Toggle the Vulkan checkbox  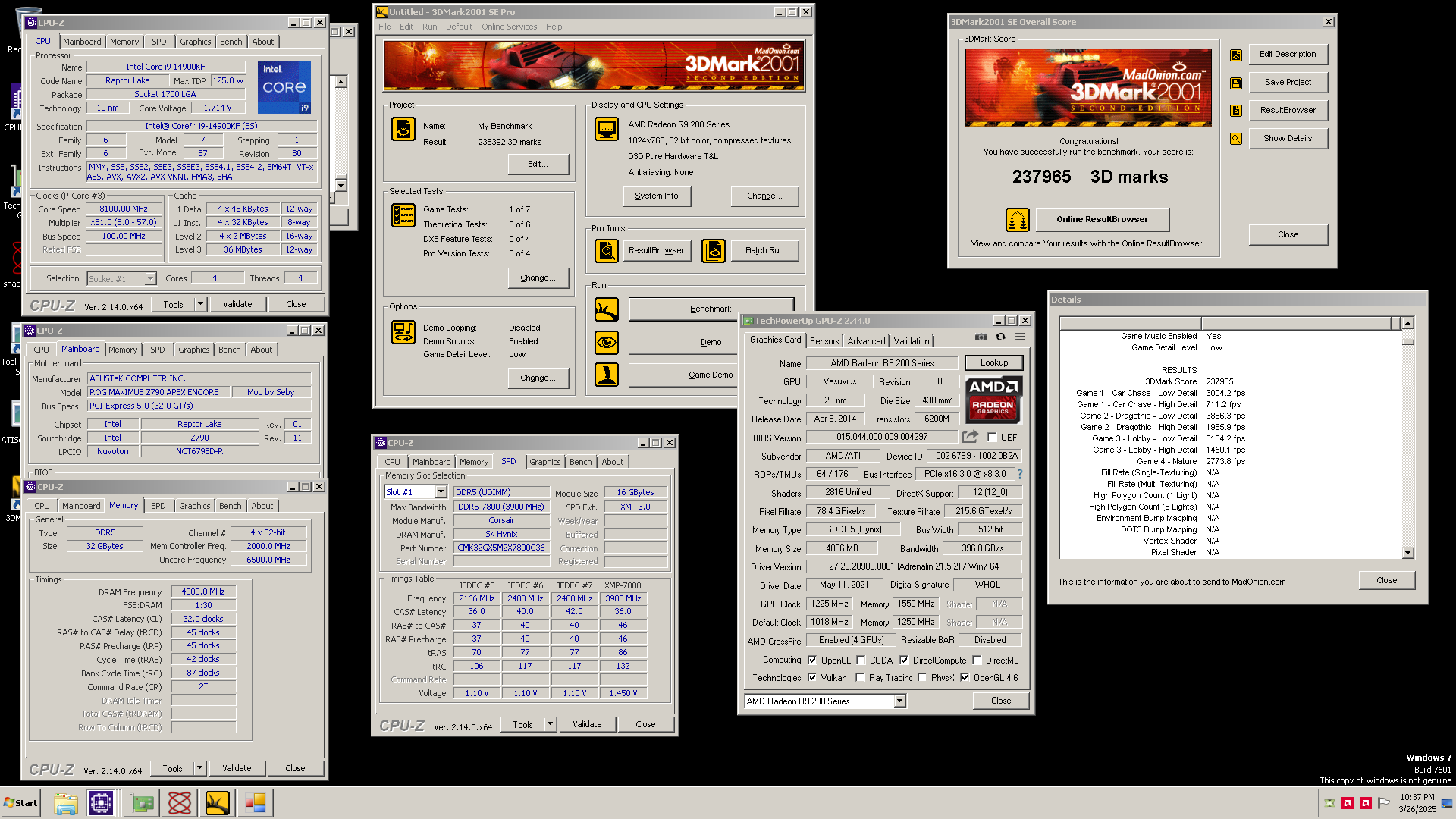[812, 678]
